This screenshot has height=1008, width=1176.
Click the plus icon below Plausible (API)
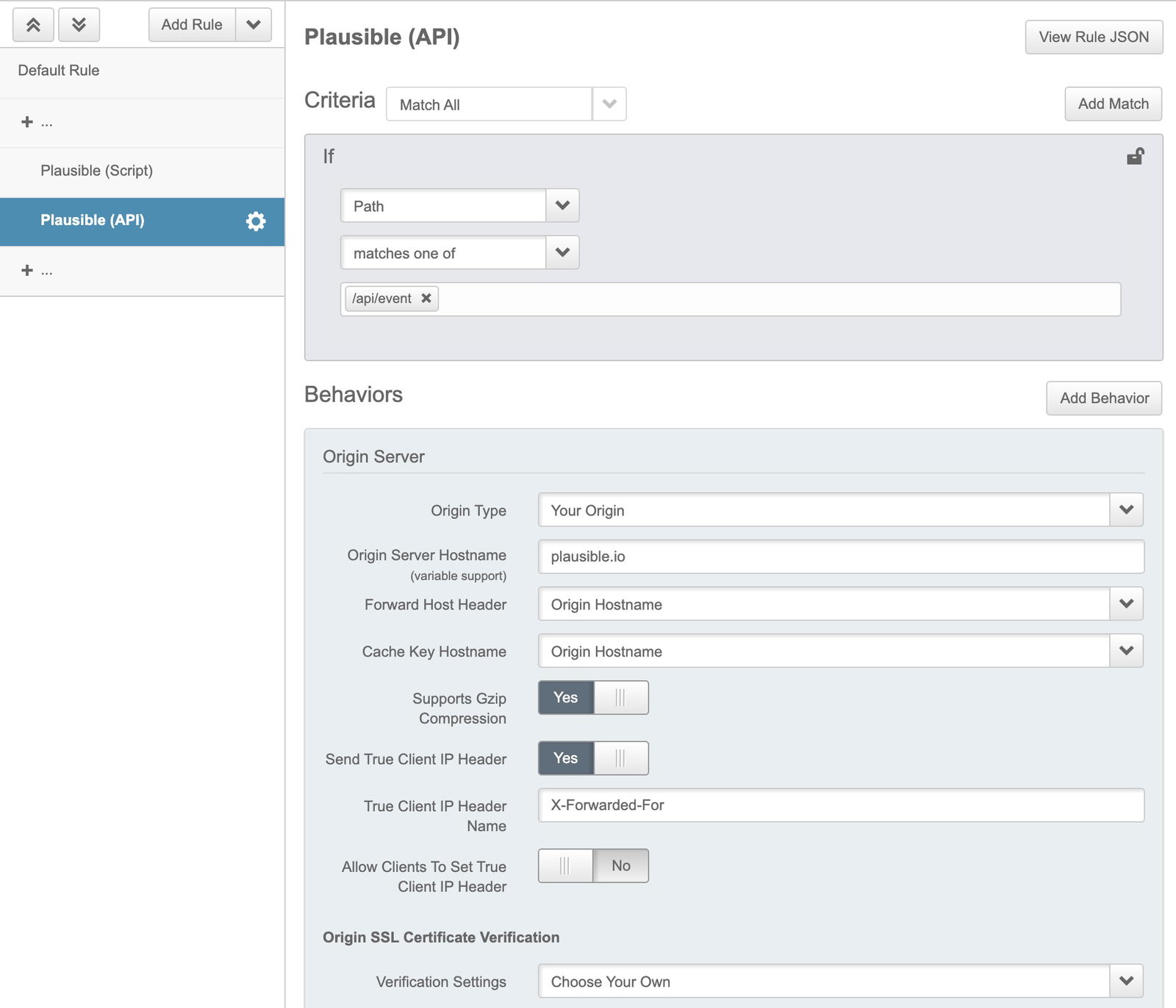coord(27,271)
